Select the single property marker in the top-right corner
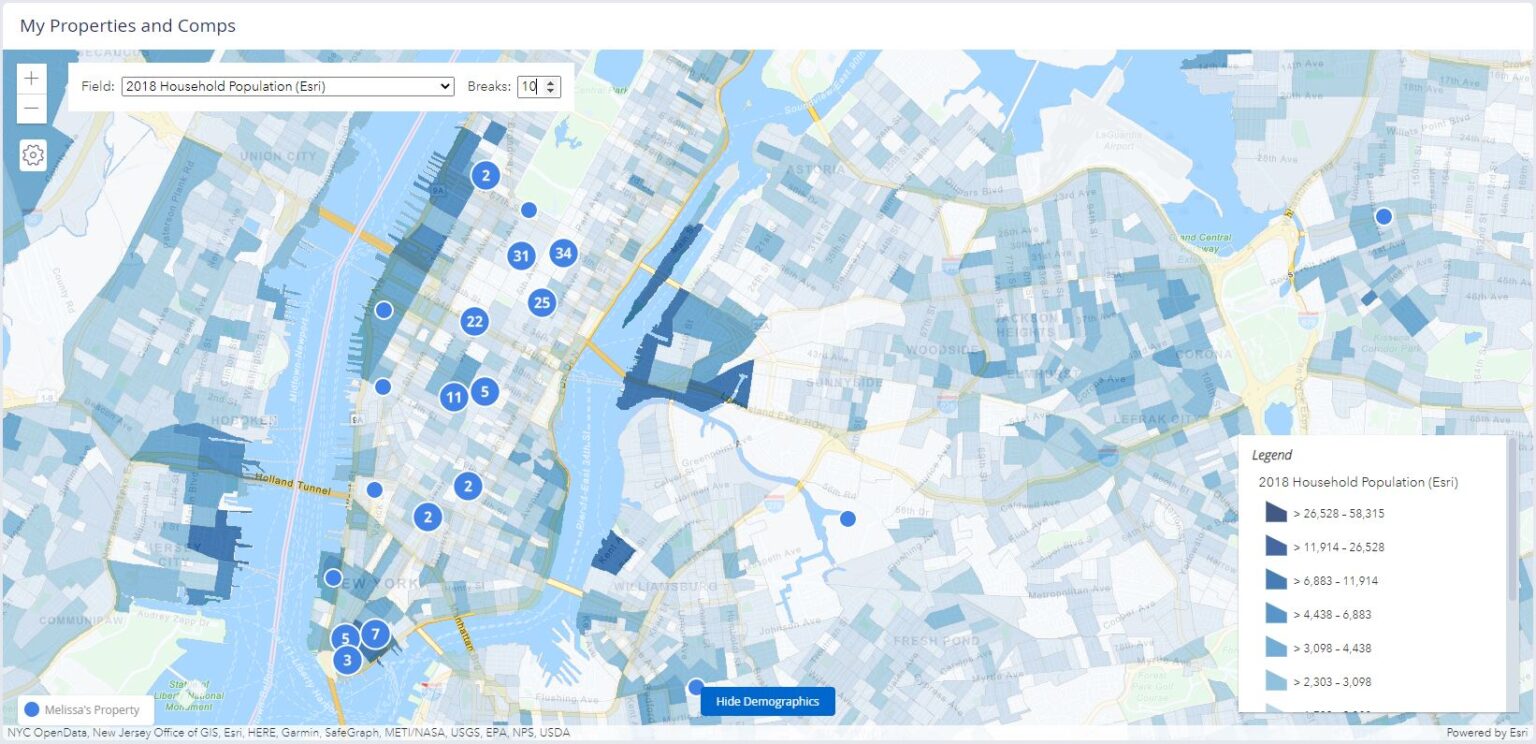This screenshot has height=744, width=1536. pyautogui.click(x=1384, y=214)
